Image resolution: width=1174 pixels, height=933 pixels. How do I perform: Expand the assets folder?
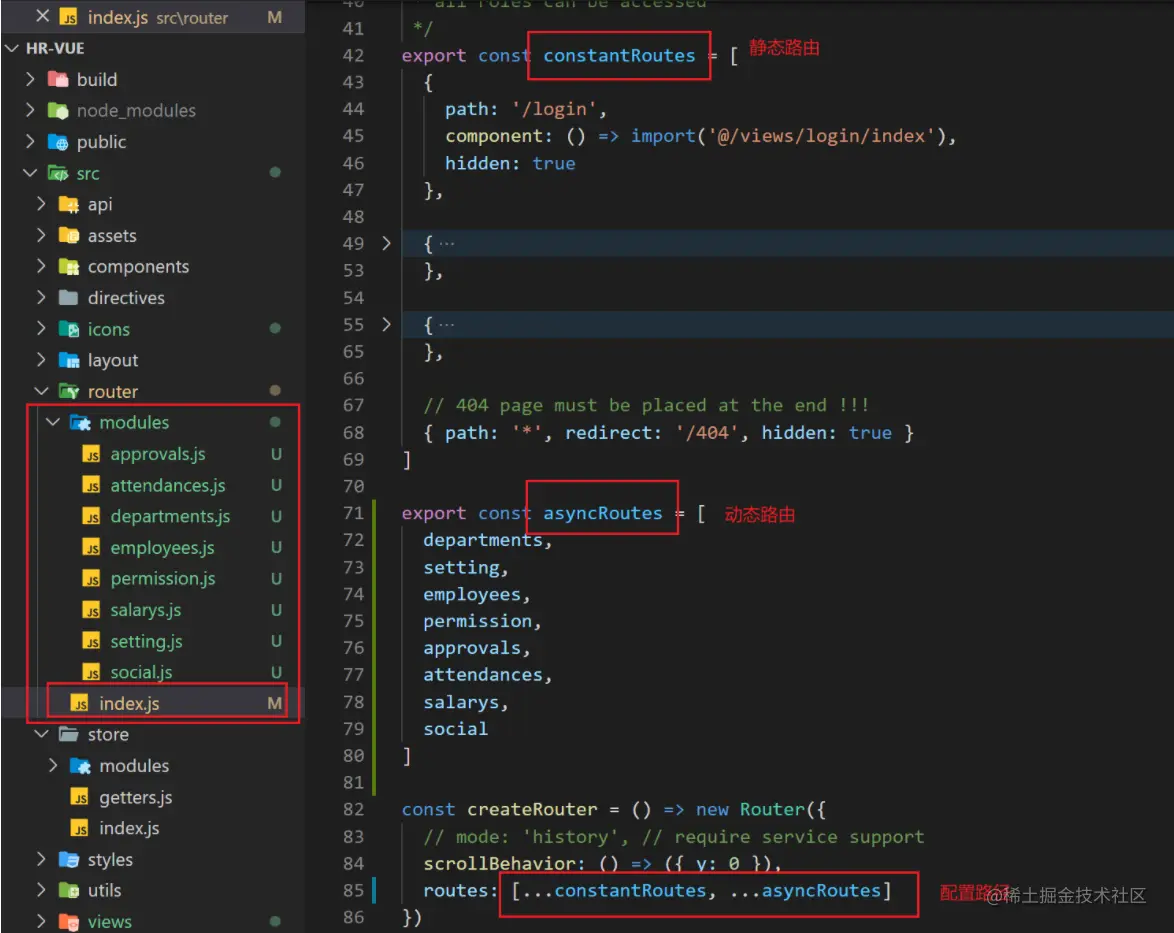[x=41, y=235]
